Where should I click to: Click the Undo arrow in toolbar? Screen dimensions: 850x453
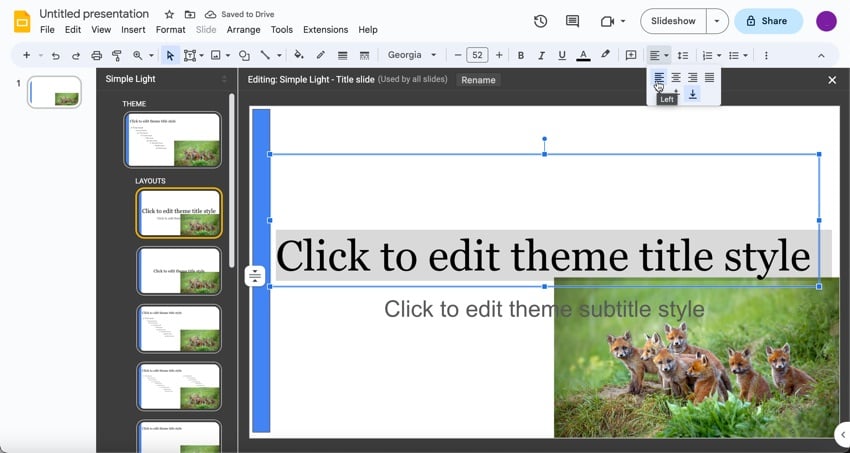55,56
